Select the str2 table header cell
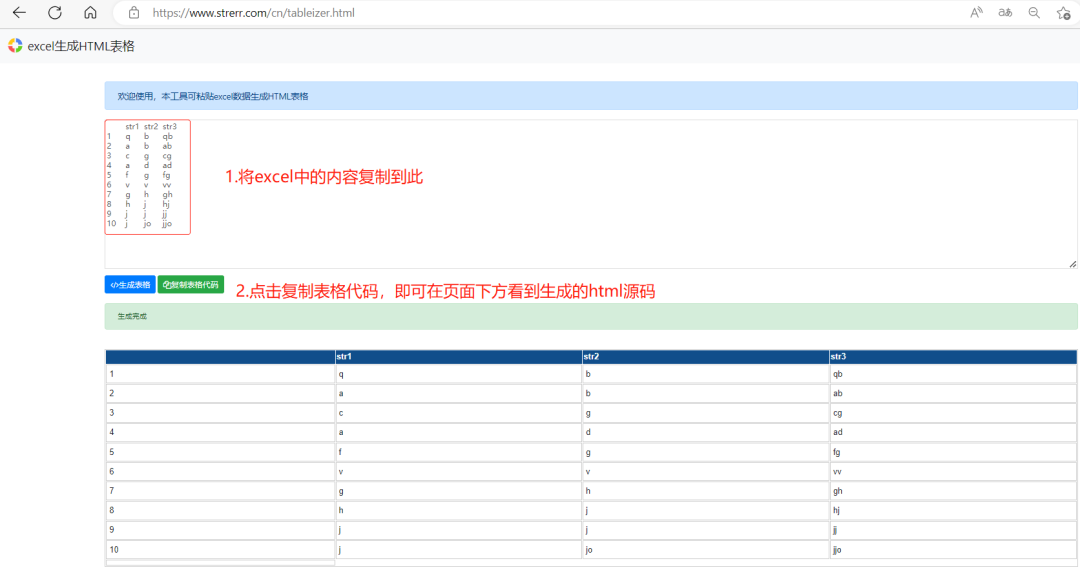This screenshot has height=572, width=1080. click(x=705, y=356)
